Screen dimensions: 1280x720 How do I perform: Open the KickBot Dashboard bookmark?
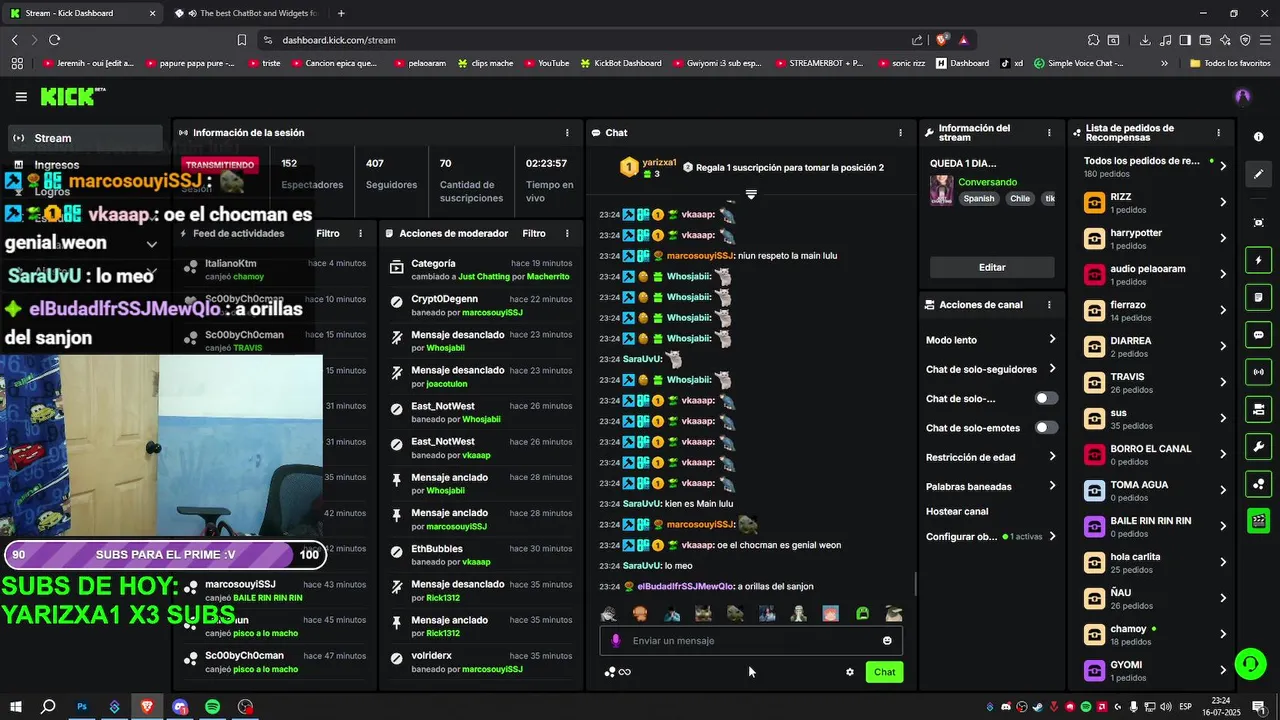click(x=620, y=63)
